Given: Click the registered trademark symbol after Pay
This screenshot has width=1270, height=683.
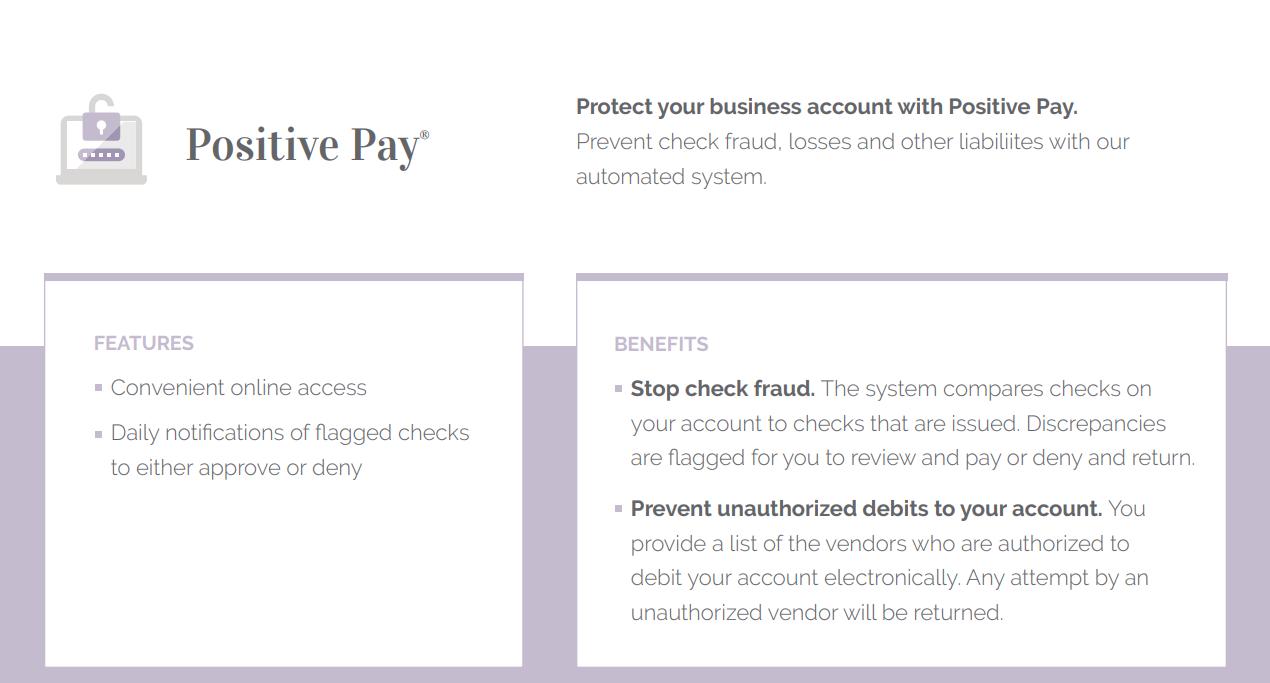Looking at the screenshot, I should point(424,135).
